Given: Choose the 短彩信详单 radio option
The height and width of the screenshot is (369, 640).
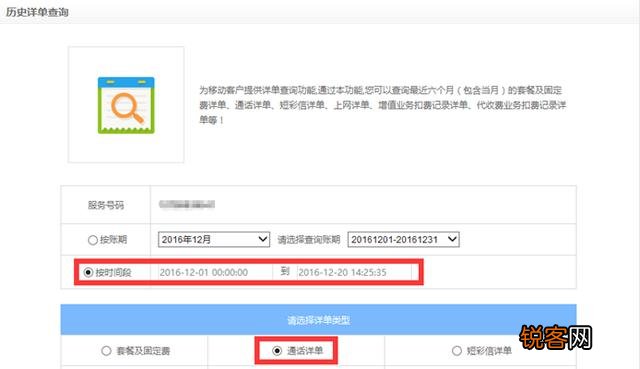Looking at the screenshot, I should 457,351.
